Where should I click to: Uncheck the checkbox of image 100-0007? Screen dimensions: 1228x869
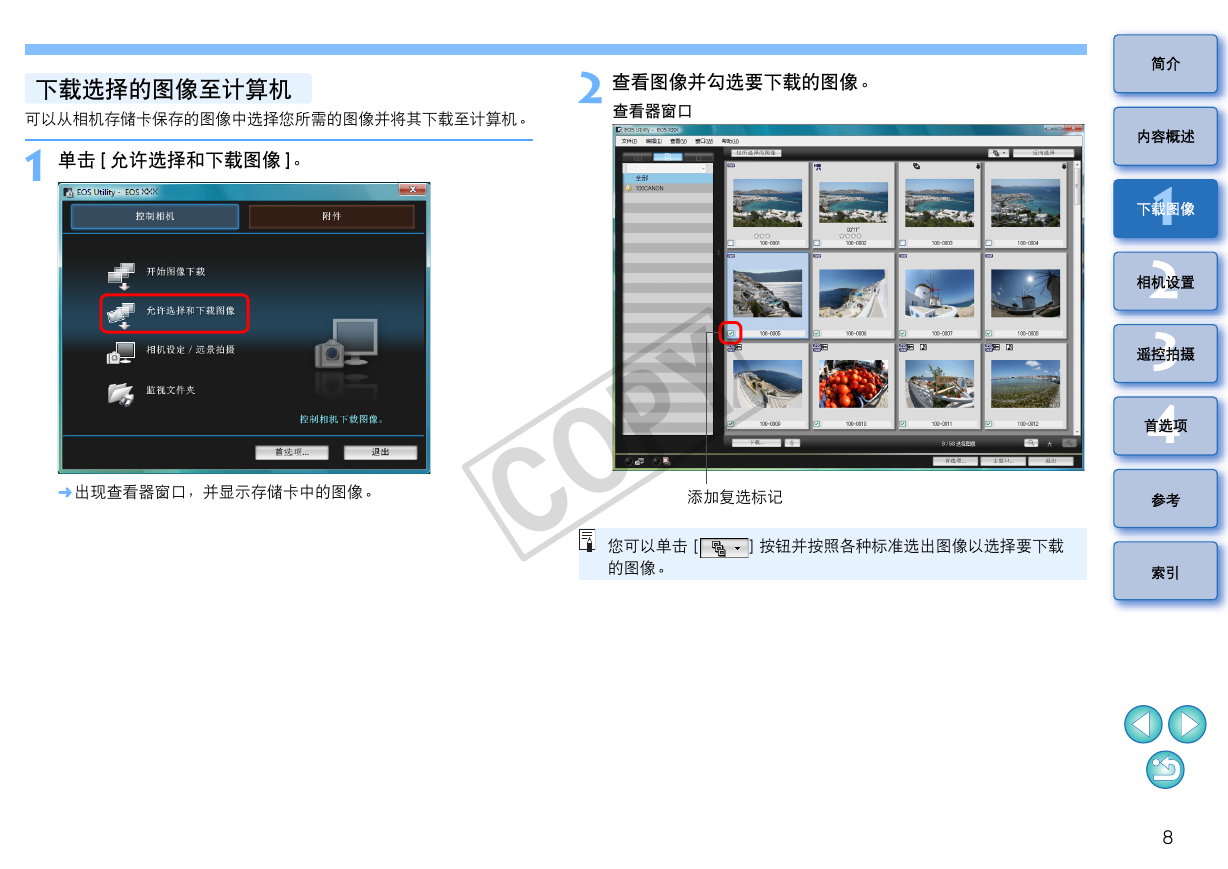[x=903, y=333]
